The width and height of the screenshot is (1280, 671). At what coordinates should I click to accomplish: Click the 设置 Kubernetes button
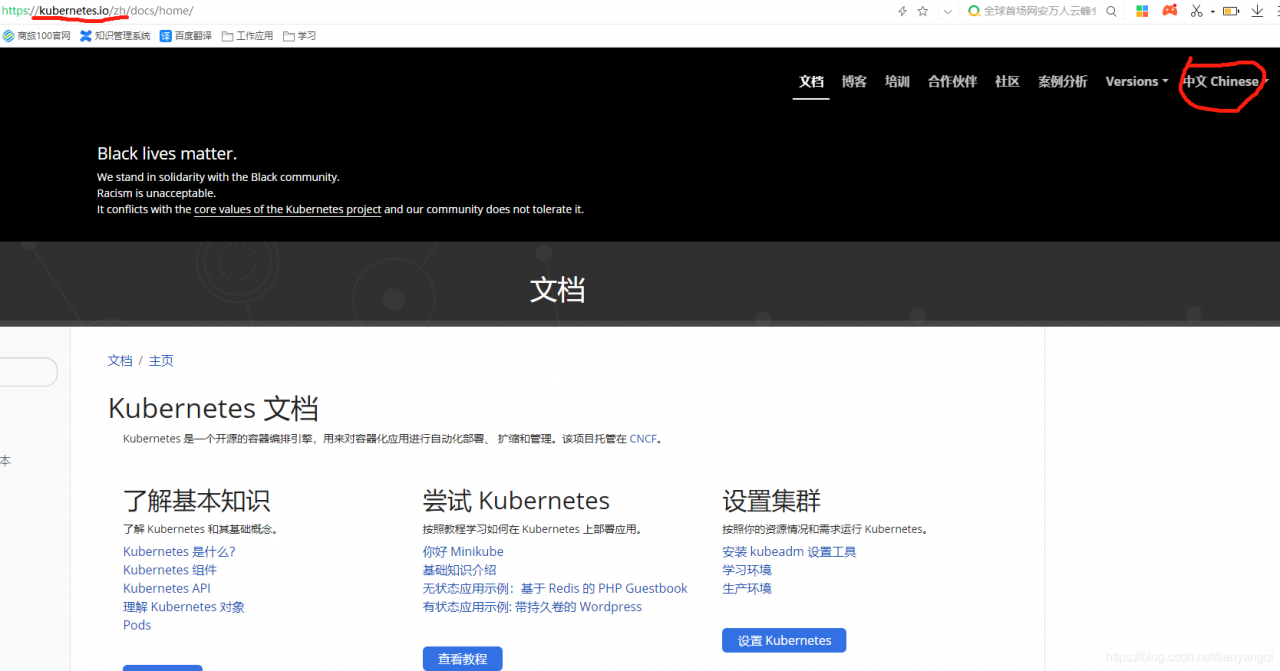coord(784,640)
